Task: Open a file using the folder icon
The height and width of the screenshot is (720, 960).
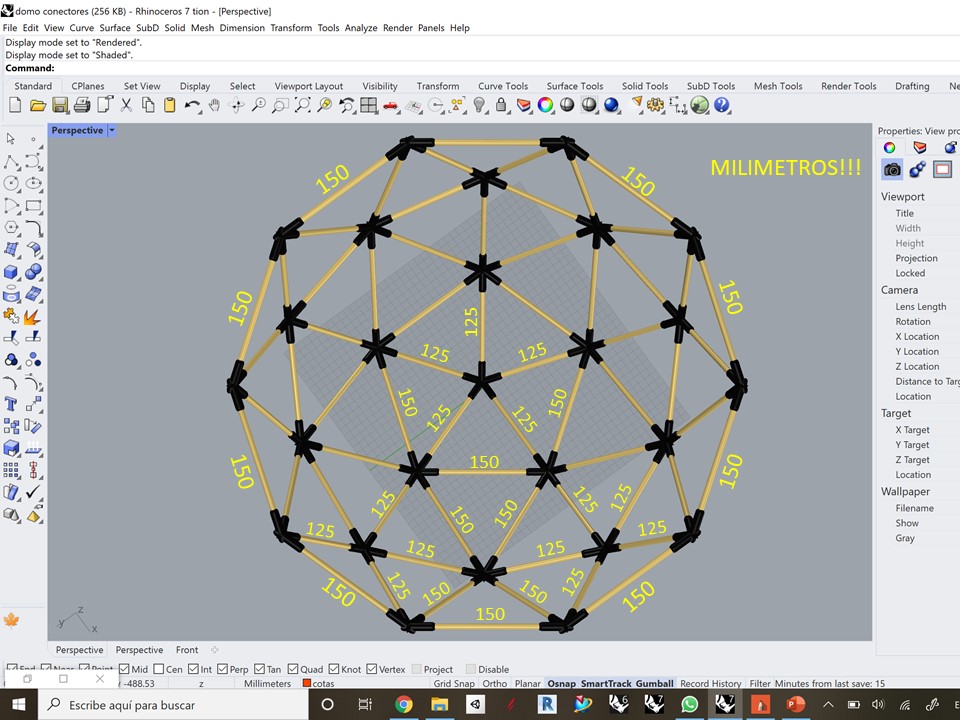Action: pos(37,105)
